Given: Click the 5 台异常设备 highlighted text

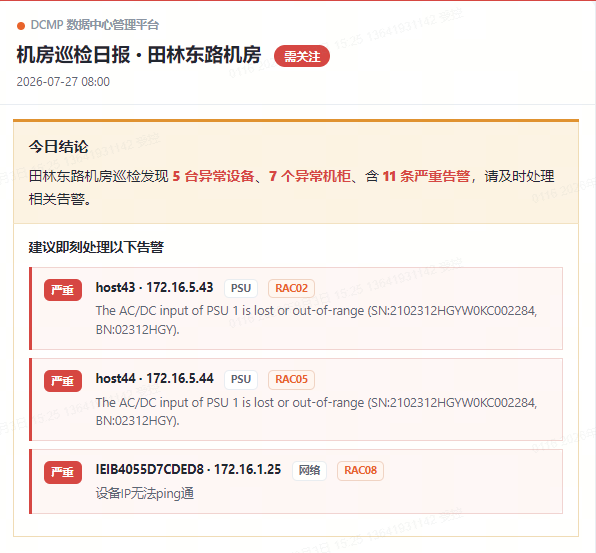Looking at the screenshot, I should pos(213,176).
